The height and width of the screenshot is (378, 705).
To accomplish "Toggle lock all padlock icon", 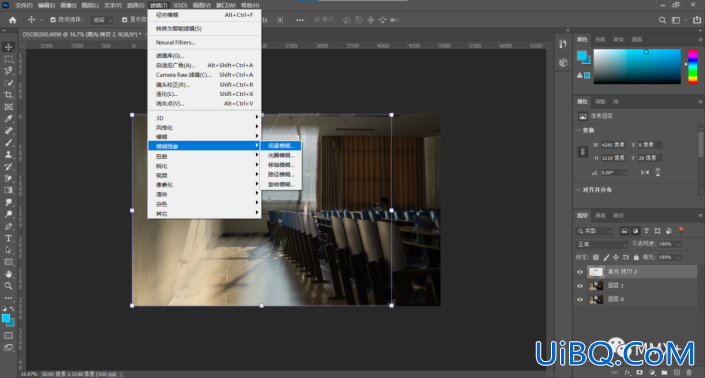I will pos(636,258).
